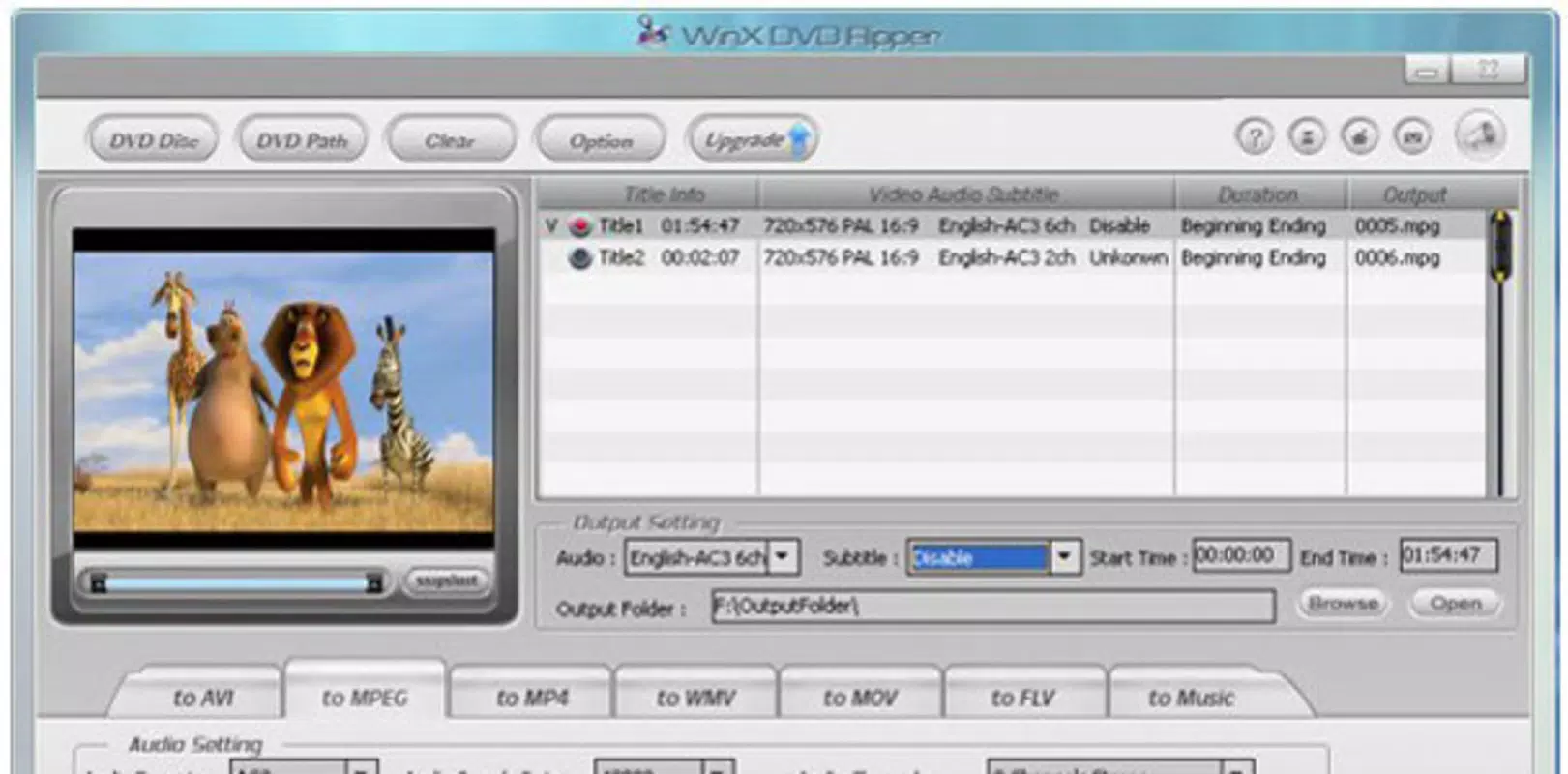
Task: Open the help question mark icon
Action: coord(1255,136)
